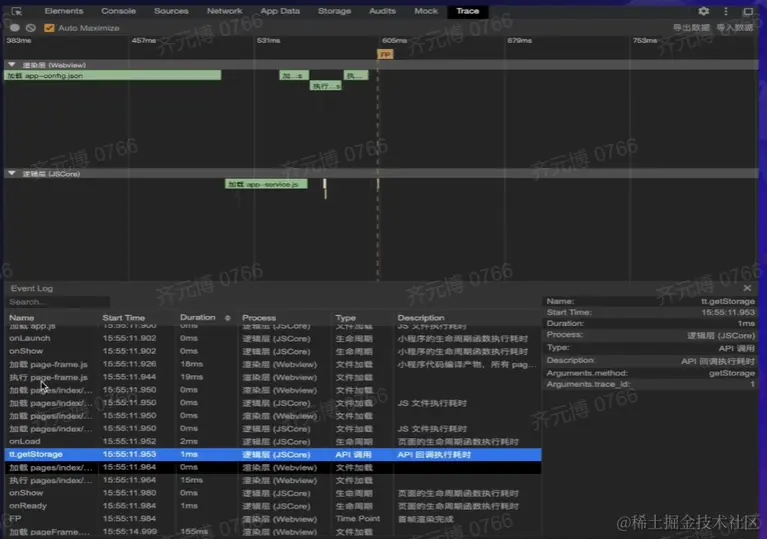Click the FP timeline marker
The width and height of the screenshot is (767, 539).
pos(385,54)
